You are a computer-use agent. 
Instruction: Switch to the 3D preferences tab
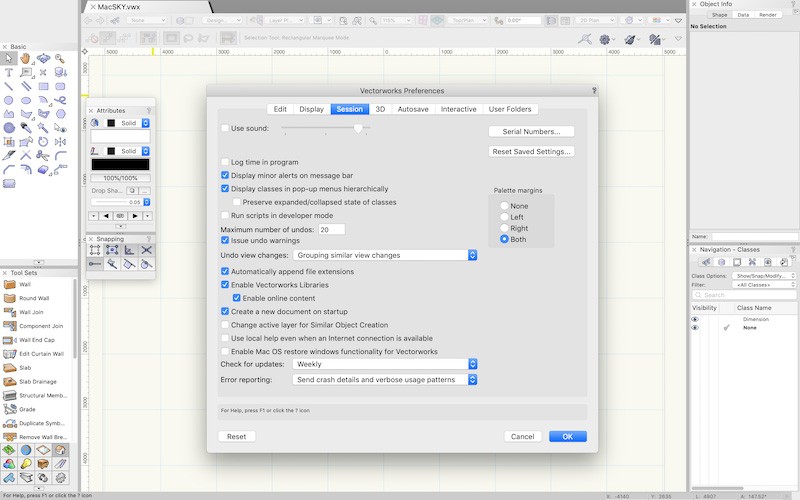coord(380,109)
